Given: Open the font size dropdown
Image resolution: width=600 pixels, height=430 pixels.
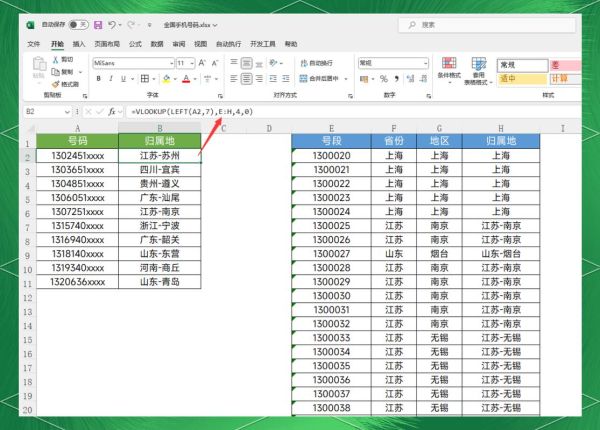Looking at the screenshot, I should point(192,62).
